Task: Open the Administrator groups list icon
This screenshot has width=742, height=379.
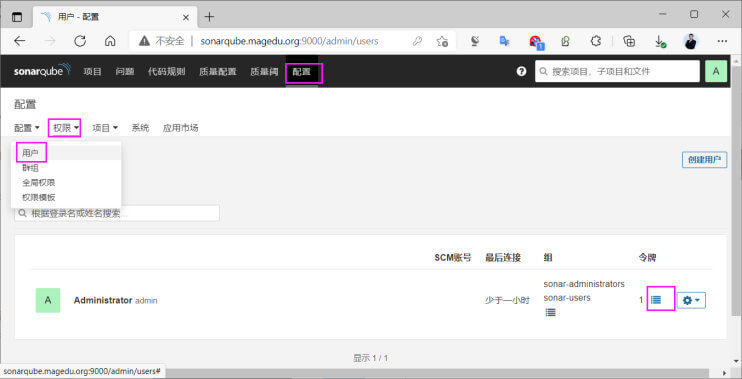Action: pos(550,313)
